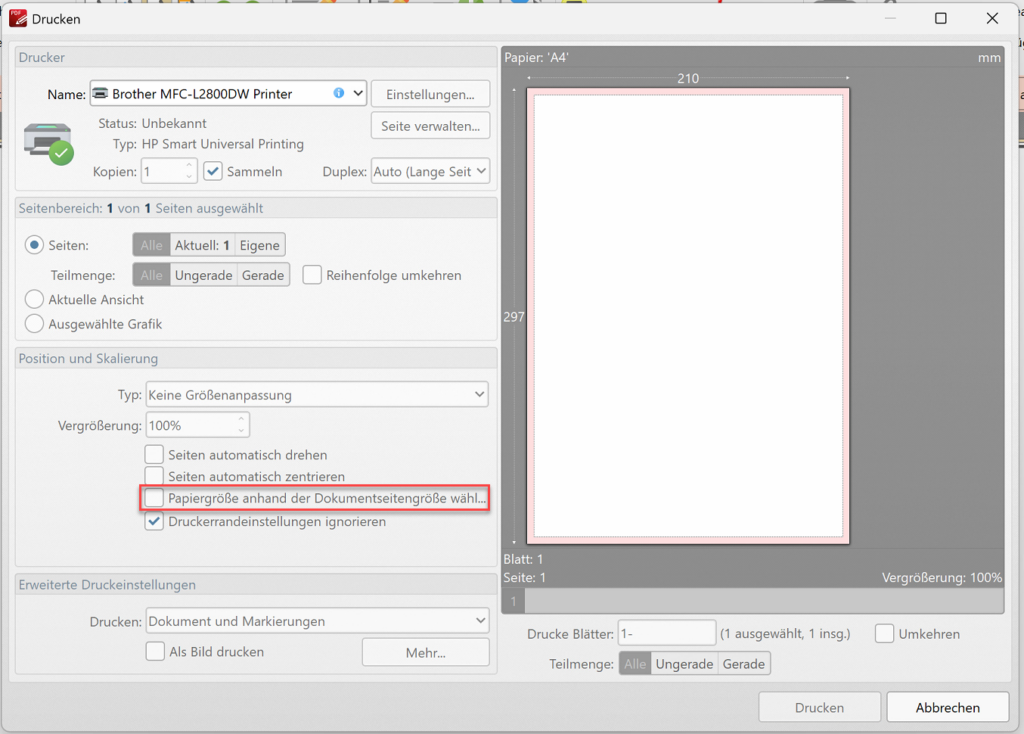The height and width of the screenshot is (734, 1024).
Task: Toggle the Sammeln checkbox
Action: coord(213,171)
